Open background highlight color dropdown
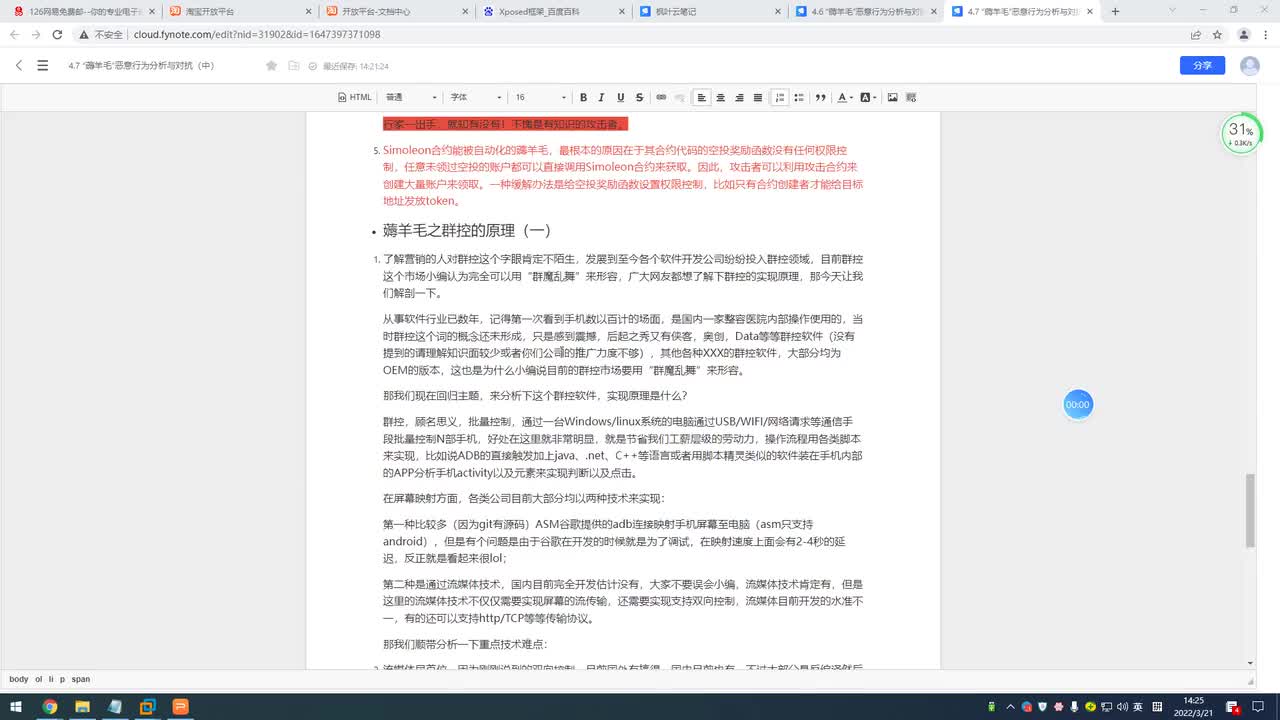 [868, 97]
